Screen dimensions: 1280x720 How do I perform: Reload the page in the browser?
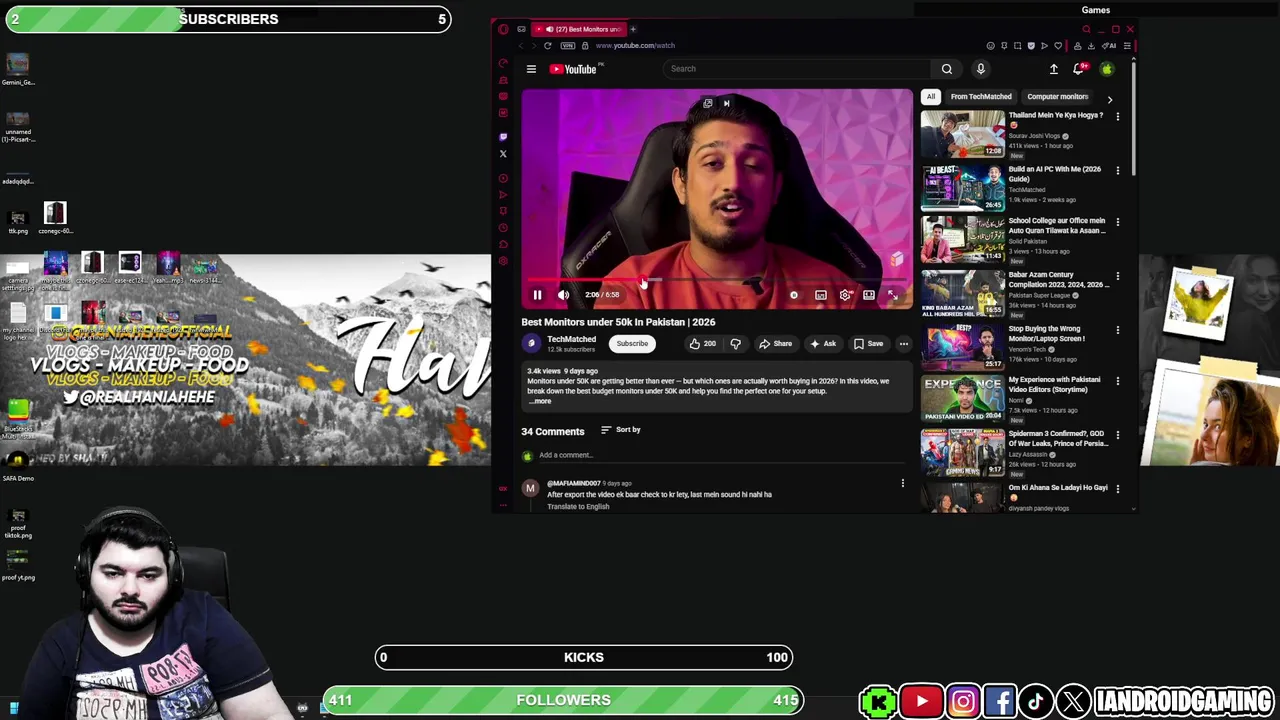click(x=547, y=46)
